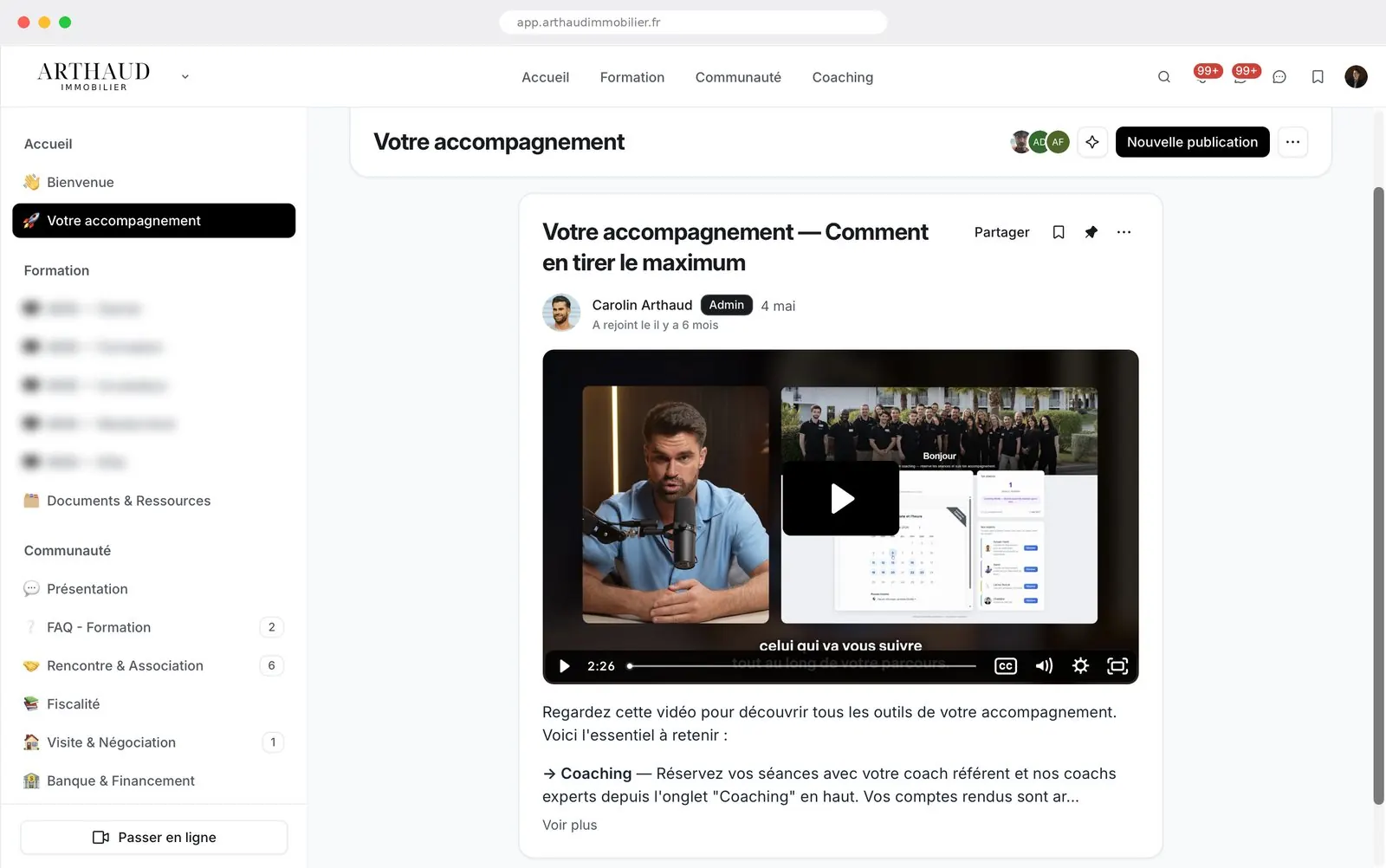Image resolution: width=1386 pixels, height=868 pixels.
Task: Click the Communauté sidebar section heading
Action: click(68, 551)
